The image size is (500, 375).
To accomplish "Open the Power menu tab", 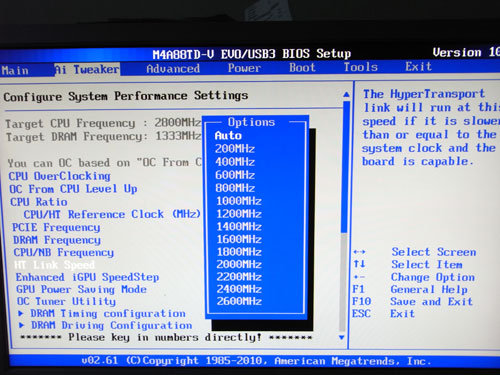I will (x=244, y=68).
